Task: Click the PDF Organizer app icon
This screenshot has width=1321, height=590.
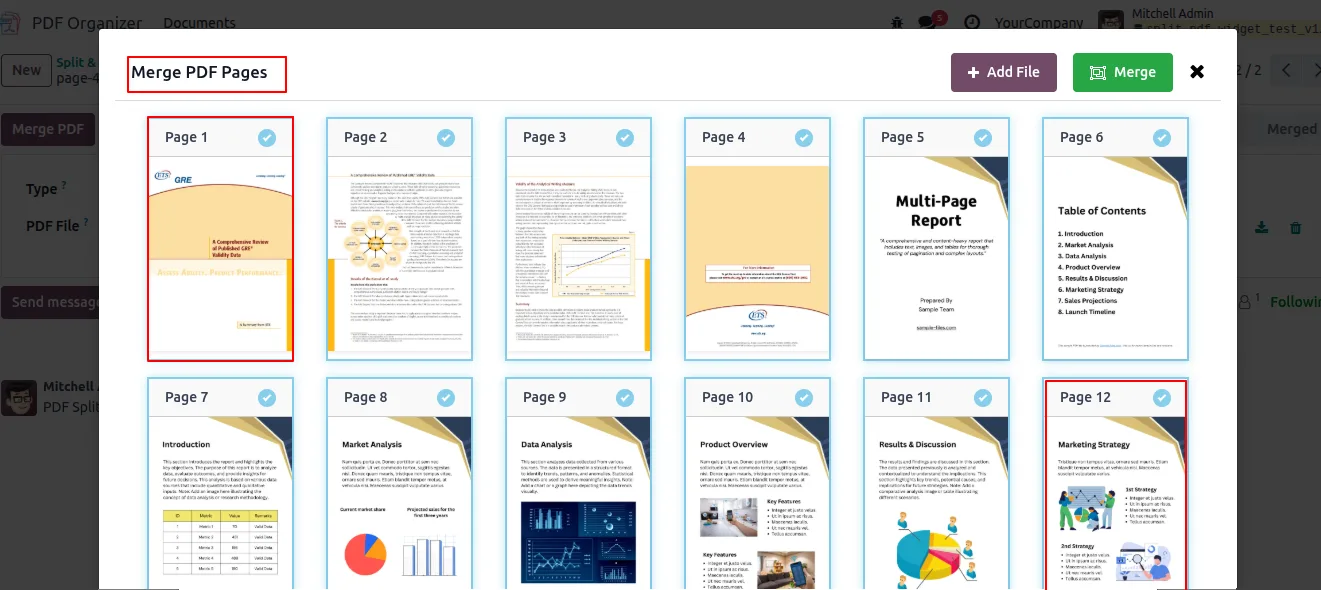Action: pyautogui.click(x=11, y=22)
